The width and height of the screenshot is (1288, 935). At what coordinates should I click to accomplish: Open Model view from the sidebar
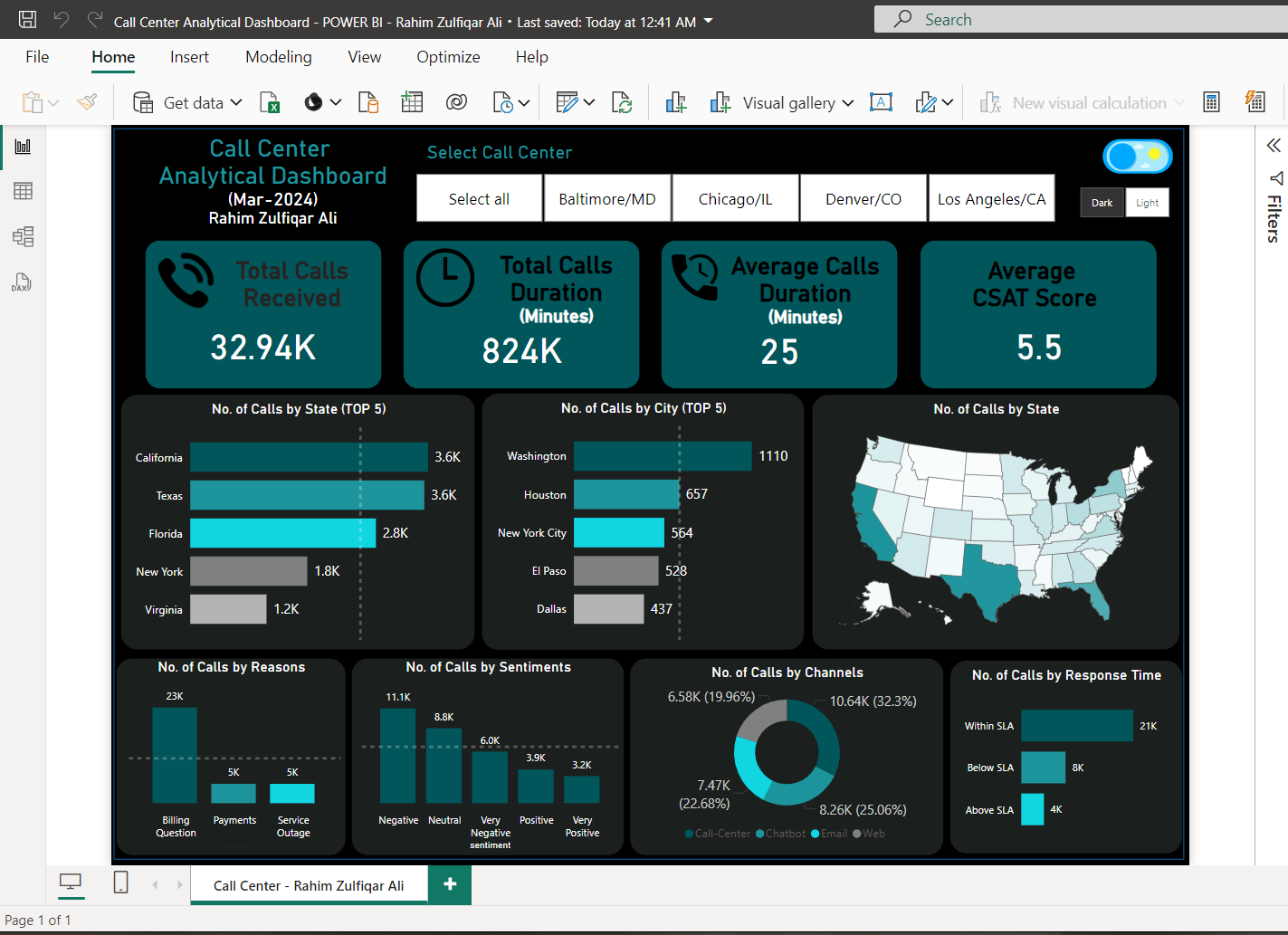[21, 236]
